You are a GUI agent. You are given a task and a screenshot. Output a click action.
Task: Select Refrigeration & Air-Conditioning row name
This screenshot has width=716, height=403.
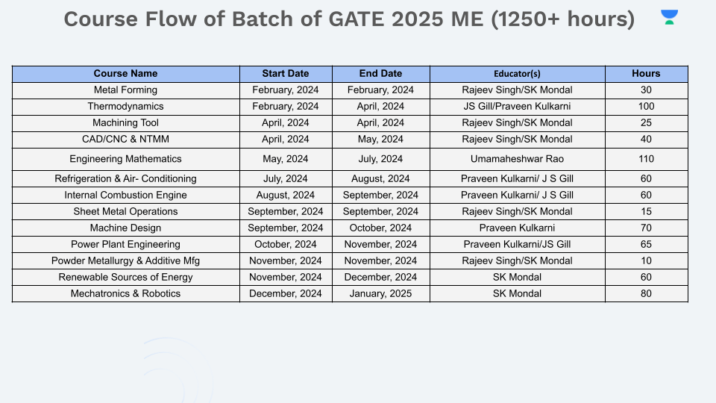click(x=126, y=178)
